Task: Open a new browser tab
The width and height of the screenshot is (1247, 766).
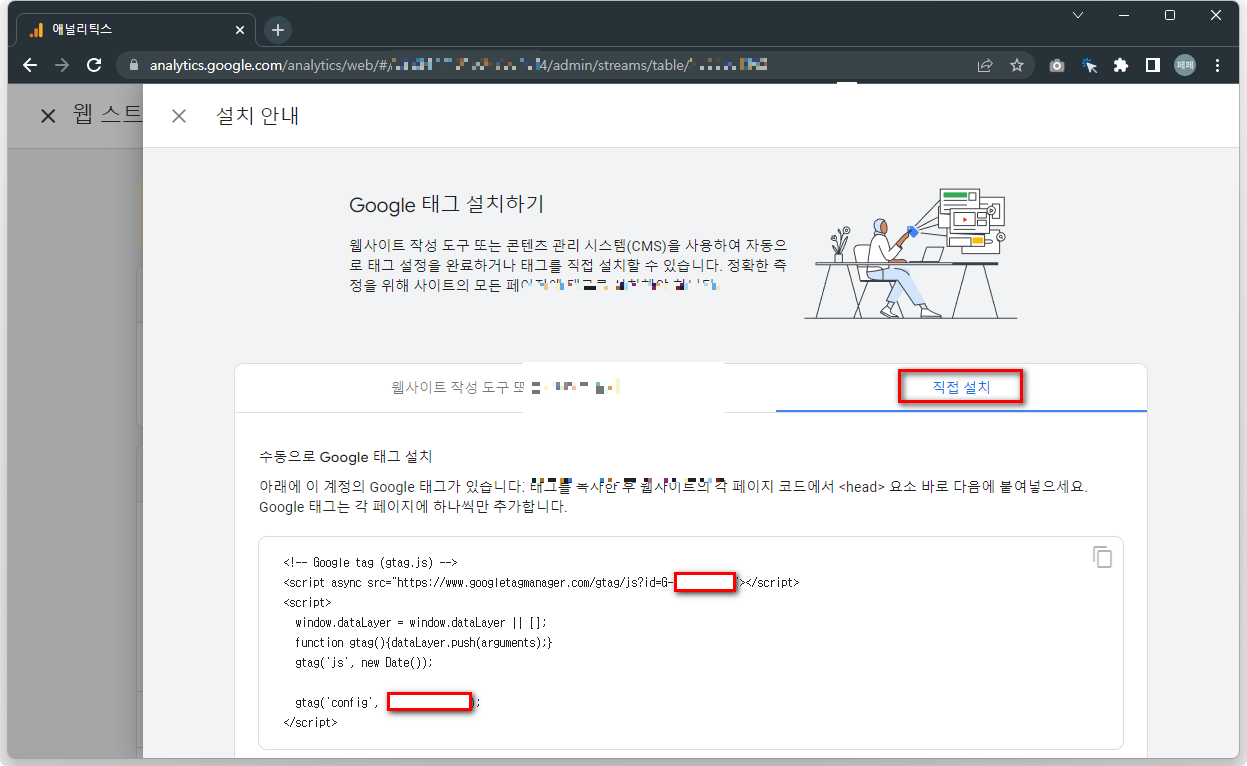Action: click(276, 30)
